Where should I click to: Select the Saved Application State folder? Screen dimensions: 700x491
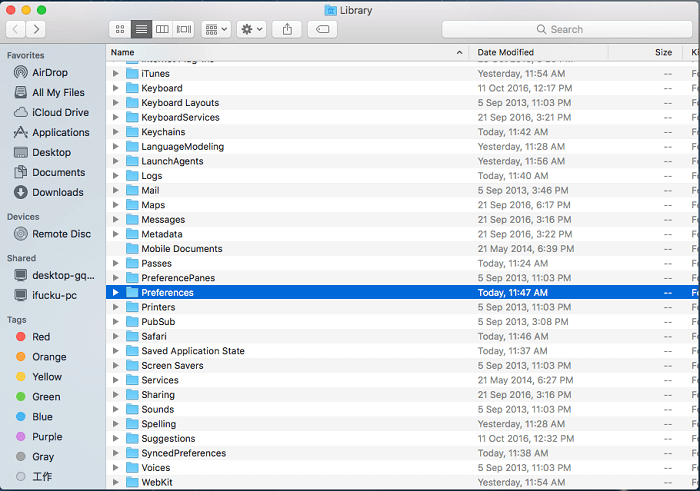pyautogui.click(x=192, y=351)
